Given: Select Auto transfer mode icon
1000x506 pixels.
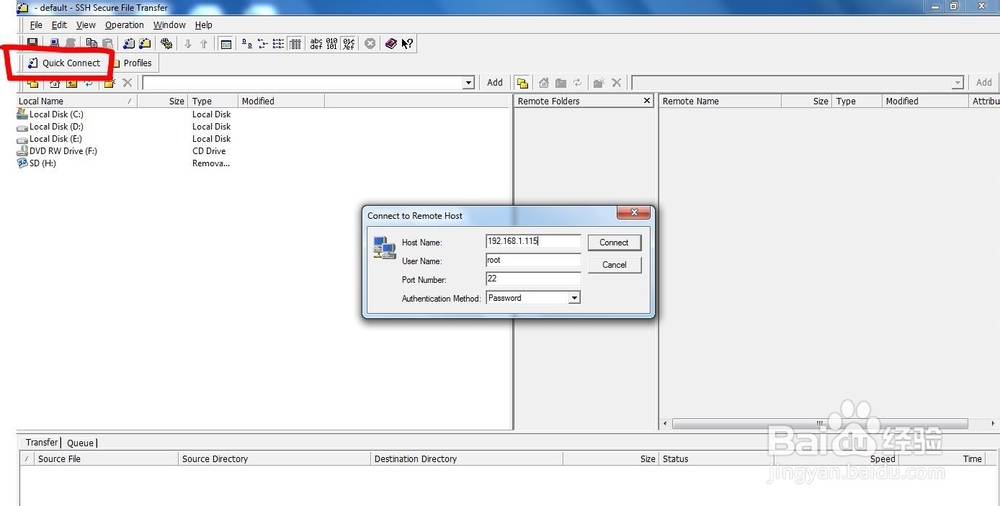Looking at the screenshot, I should (x=348, y=43).
